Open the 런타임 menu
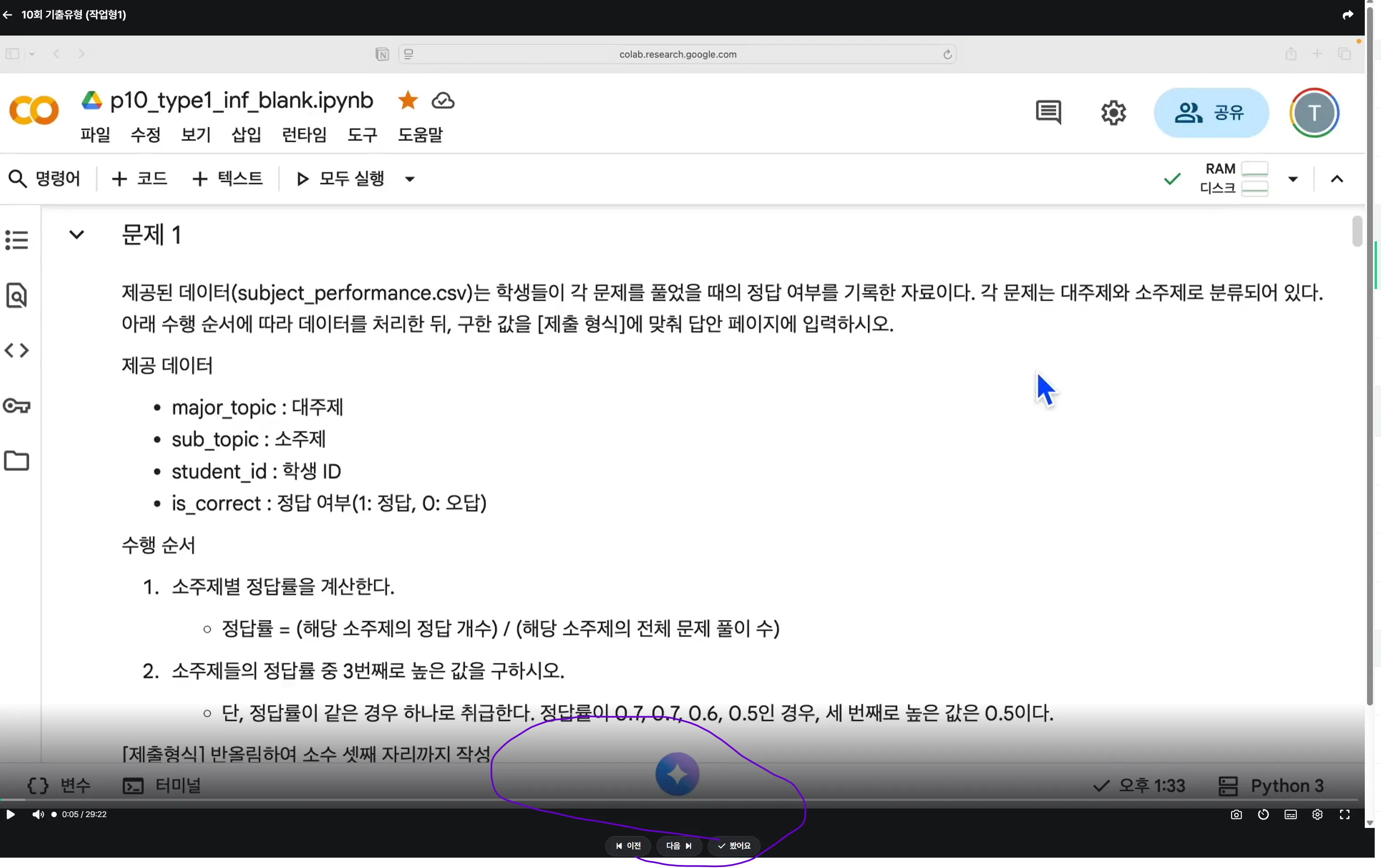The image size is (1381, 868). coord(304,135)
